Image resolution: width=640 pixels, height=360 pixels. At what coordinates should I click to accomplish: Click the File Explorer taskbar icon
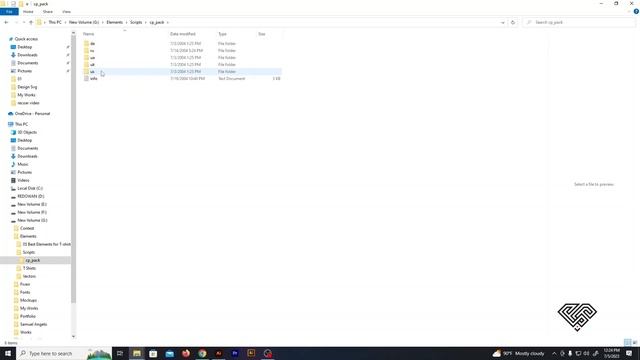pyautogui.click(x=137, y=353)
